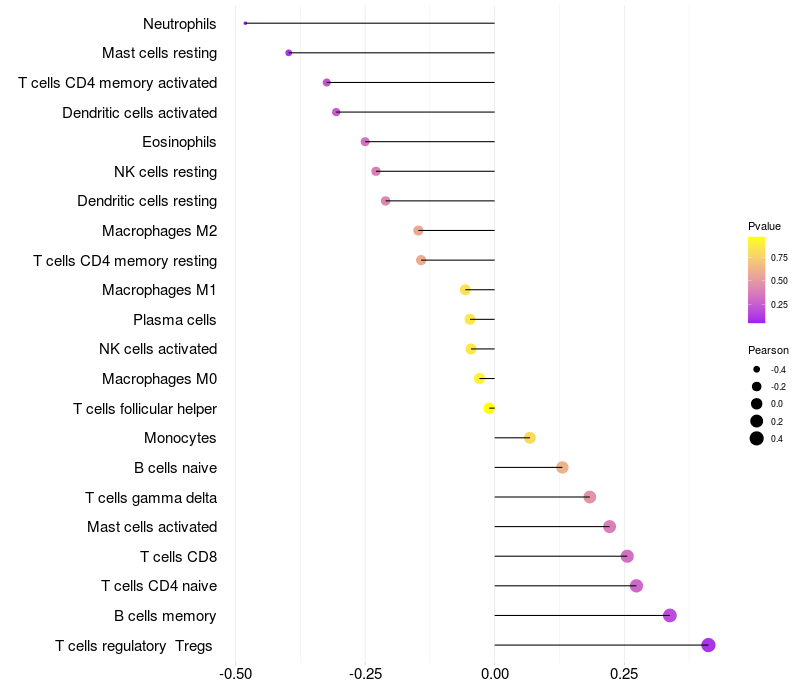Click the Neutrophils data point
800x700 pixels.
point(245,23)
